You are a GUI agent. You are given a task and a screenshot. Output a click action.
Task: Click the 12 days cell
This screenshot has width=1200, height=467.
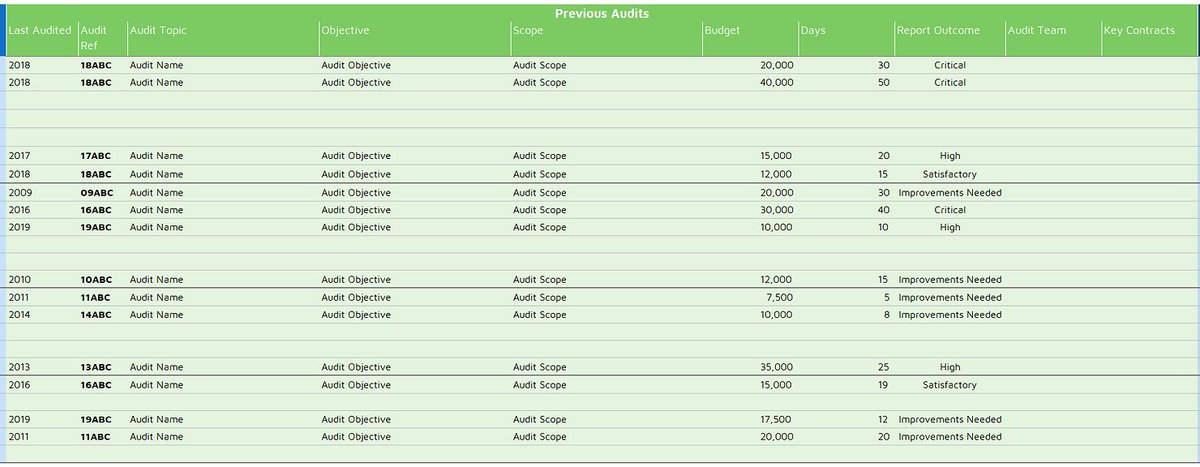coord(884,420)
